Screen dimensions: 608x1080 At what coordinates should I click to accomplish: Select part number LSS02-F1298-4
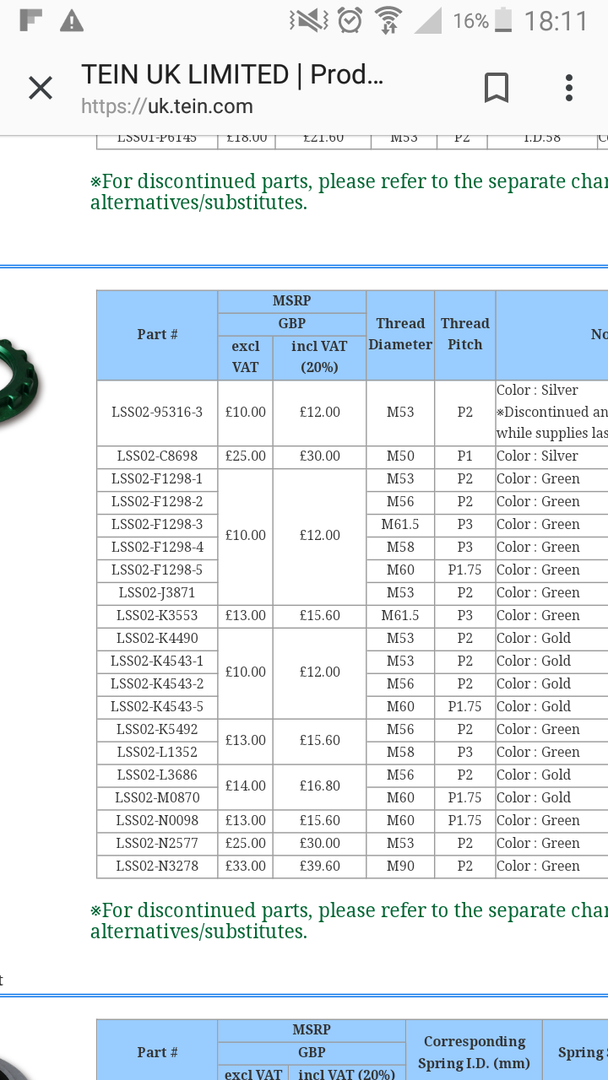pos(157,548)
